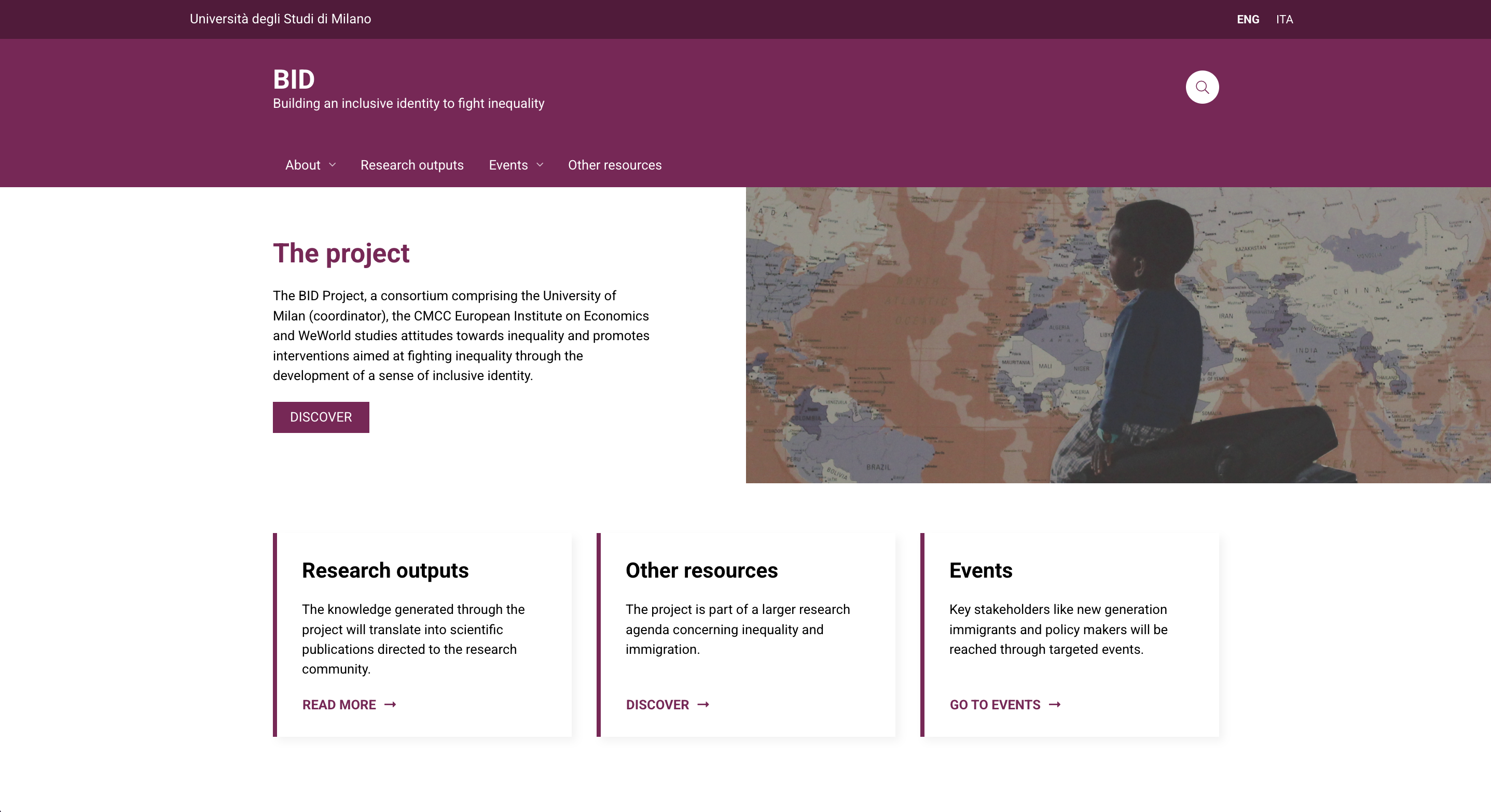This screenshot has height=812, width=1491.
Task: Open the search magnifier icon
Action: click(1202, 87)
